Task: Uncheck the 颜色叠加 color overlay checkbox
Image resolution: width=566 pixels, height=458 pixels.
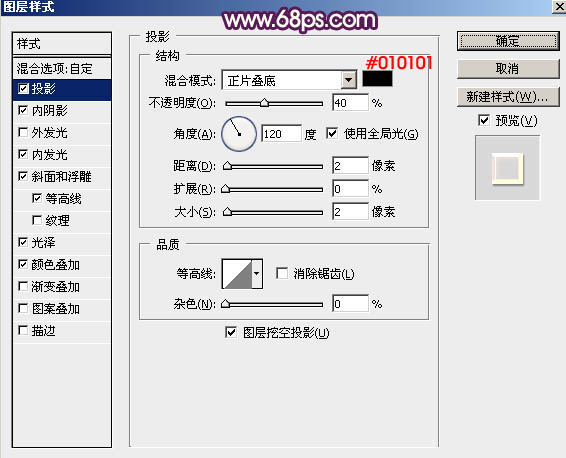Action: tap(23, 265)
